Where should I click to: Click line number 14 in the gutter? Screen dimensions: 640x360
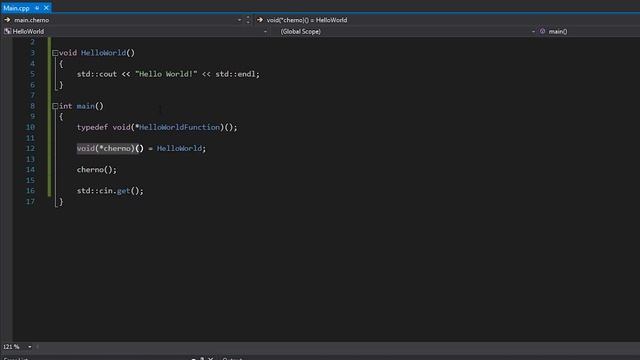click(30, 169)
